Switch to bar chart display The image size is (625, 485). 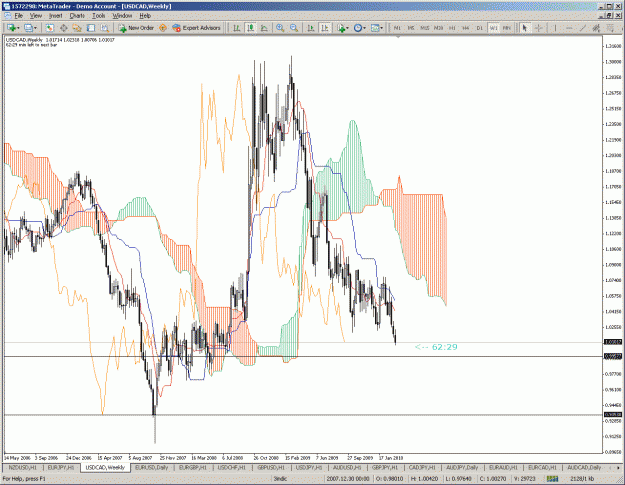pos(237,28)
